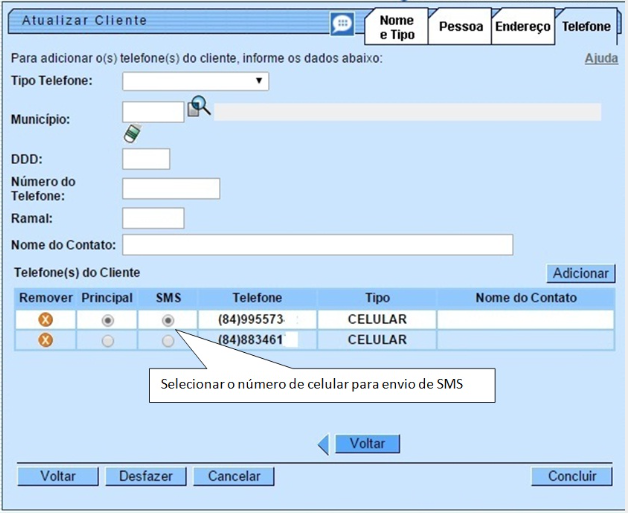
Task: Click the Remover column header
Action: point(46,298)
